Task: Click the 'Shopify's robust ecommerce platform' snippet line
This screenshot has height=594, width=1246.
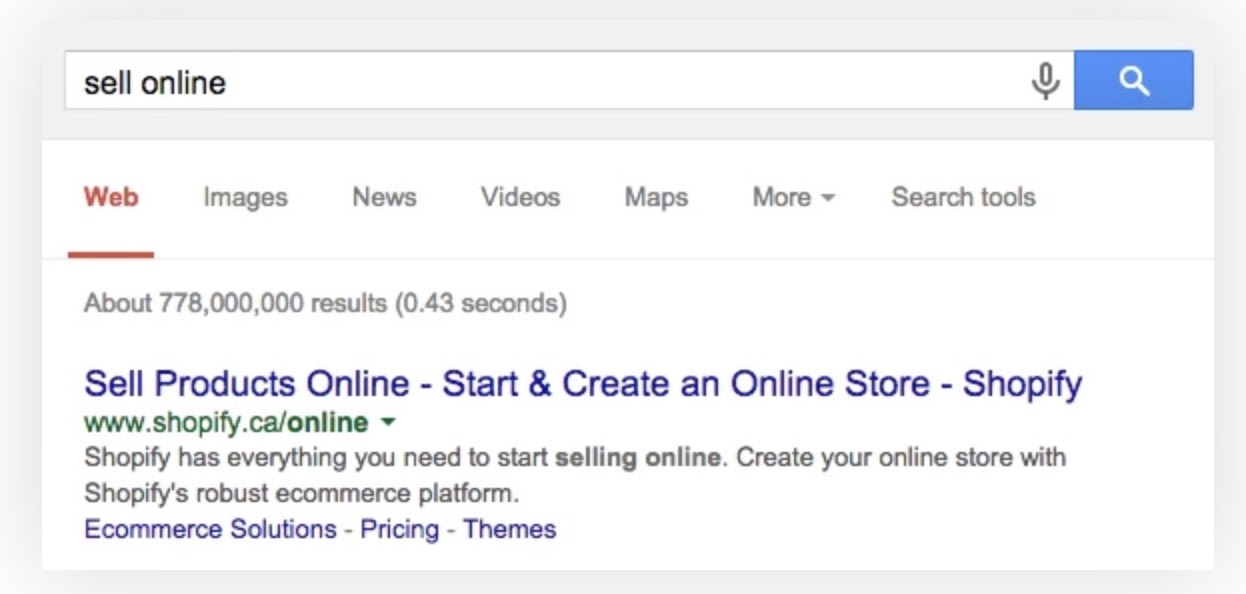Action: coord(302,494)
